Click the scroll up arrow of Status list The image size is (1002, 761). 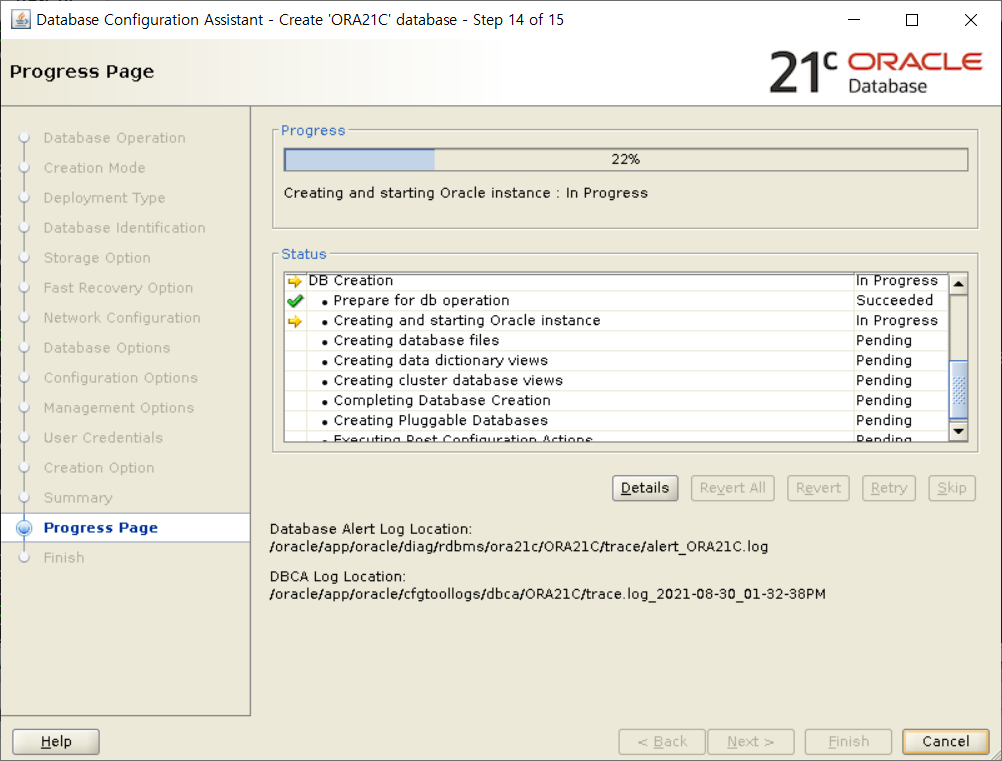click(x=958, y=284)
